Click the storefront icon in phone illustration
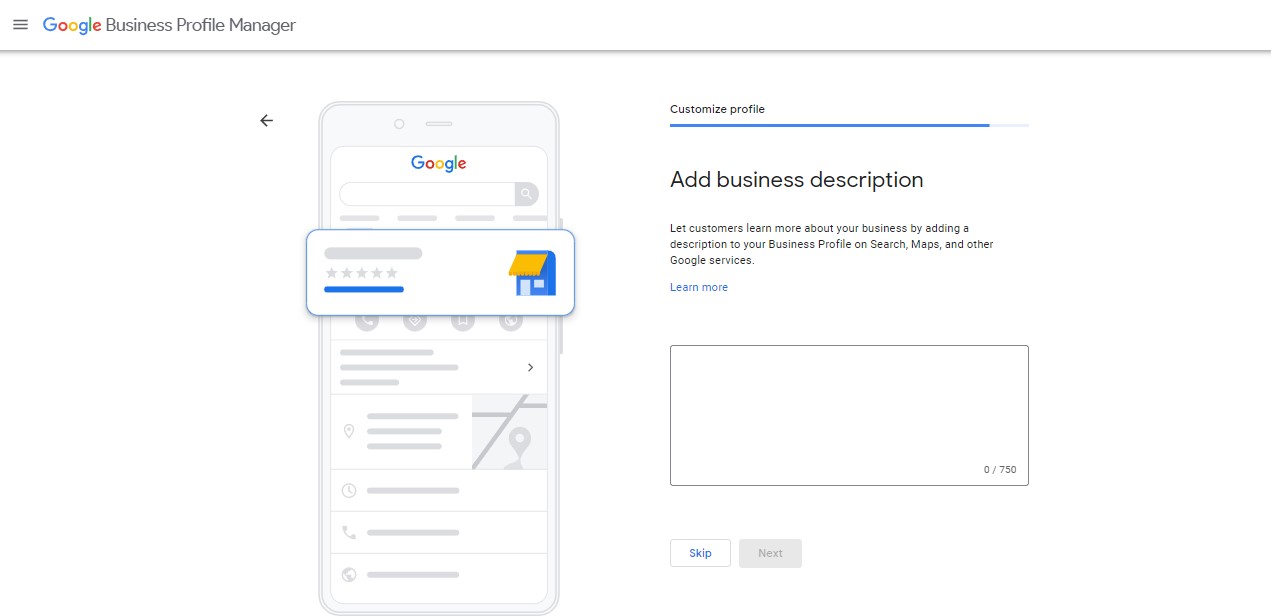The image size is (1271, 616). coord(532,273)
